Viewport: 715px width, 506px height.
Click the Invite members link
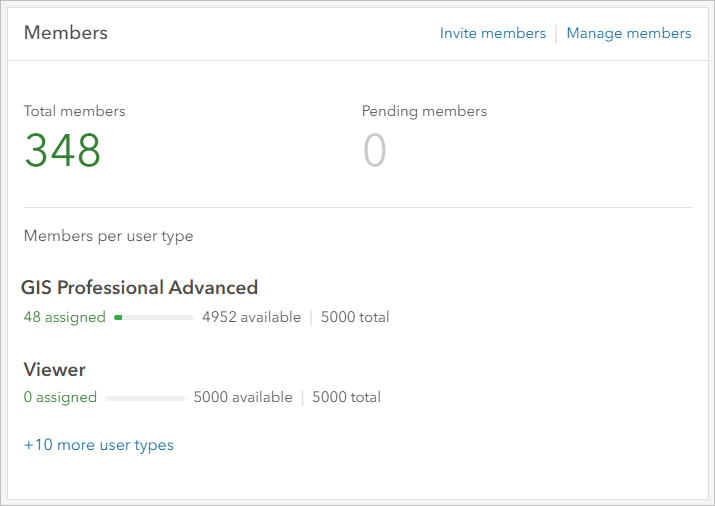(x=492, y=33)
